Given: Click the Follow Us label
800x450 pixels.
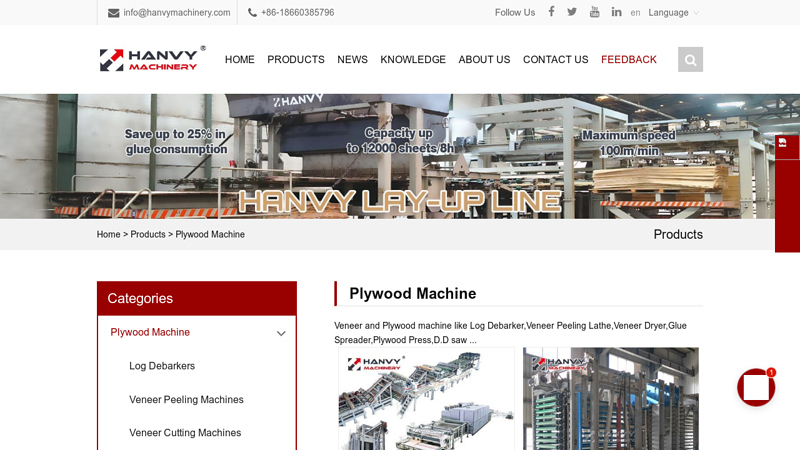Looking at the screenshot, I should [515, 13].
